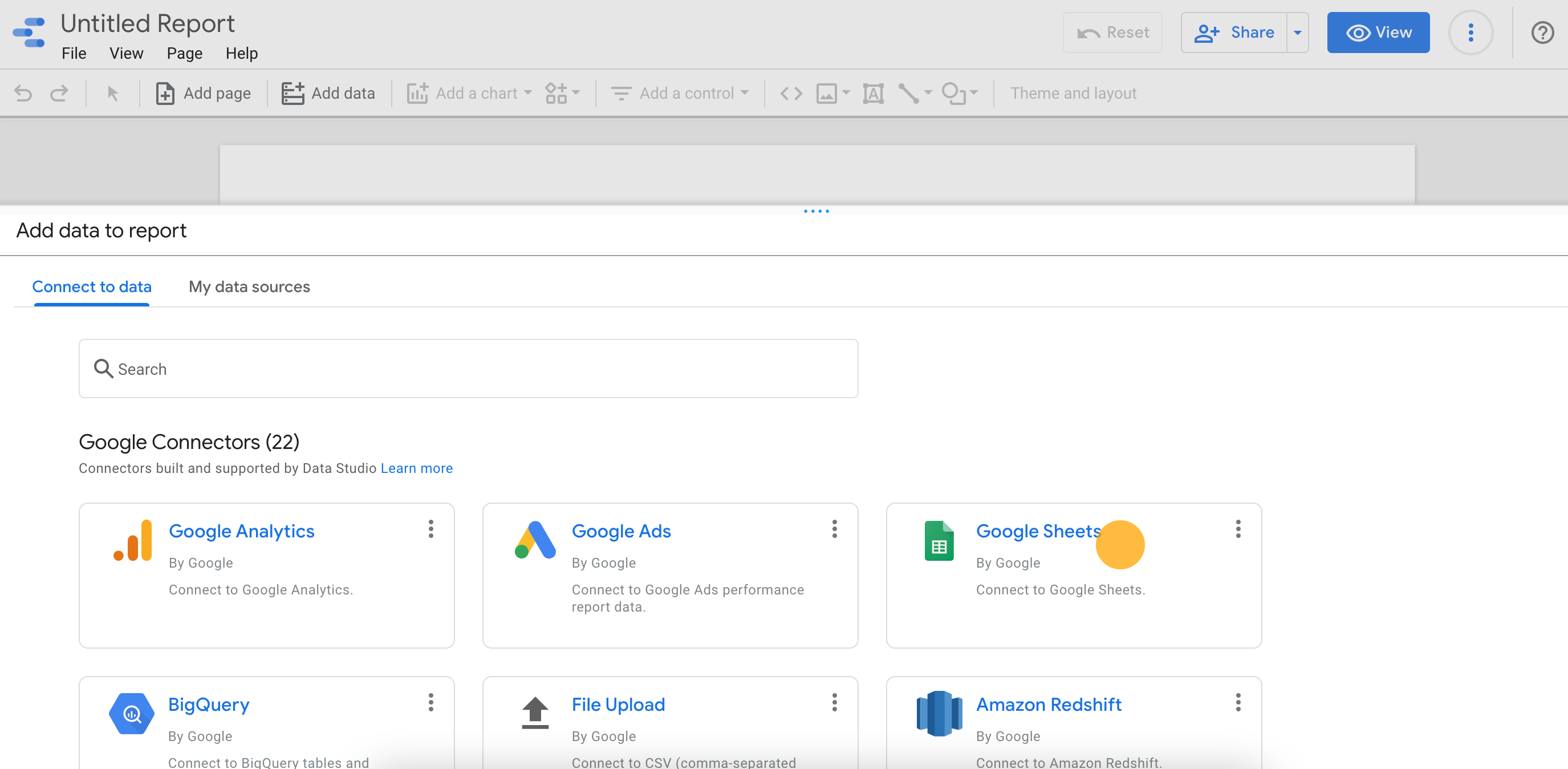The width and height of the screenshot is (1568, 769).
Task: Open the Help menu
Action: (x=242, y=54)
